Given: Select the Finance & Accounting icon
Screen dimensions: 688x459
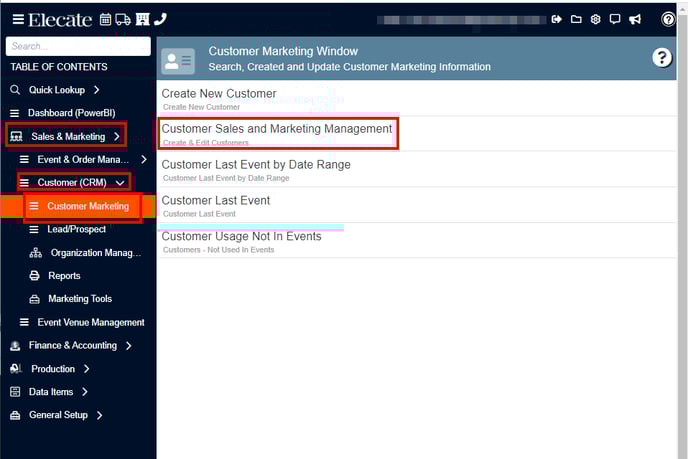Looking at the screenshot, I should coord(15,346).
